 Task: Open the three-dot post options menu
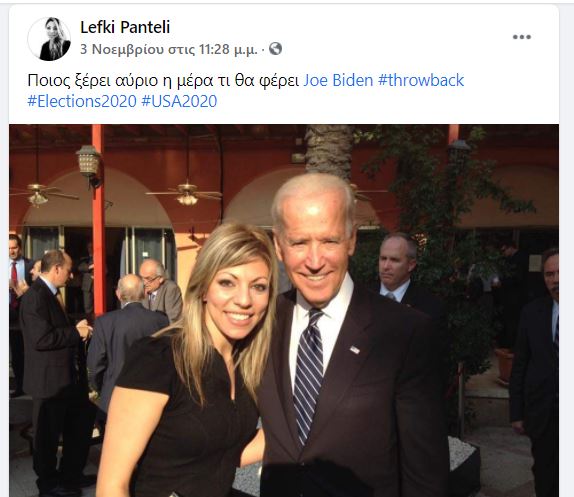(x=522, y=37)
